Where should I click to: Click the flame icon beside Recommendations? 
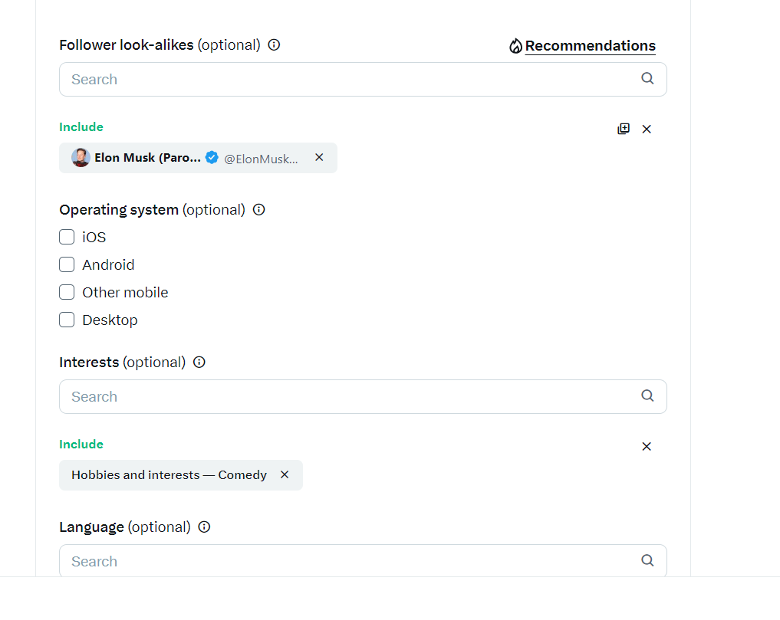pyautogui.click(x=516, y=46)
